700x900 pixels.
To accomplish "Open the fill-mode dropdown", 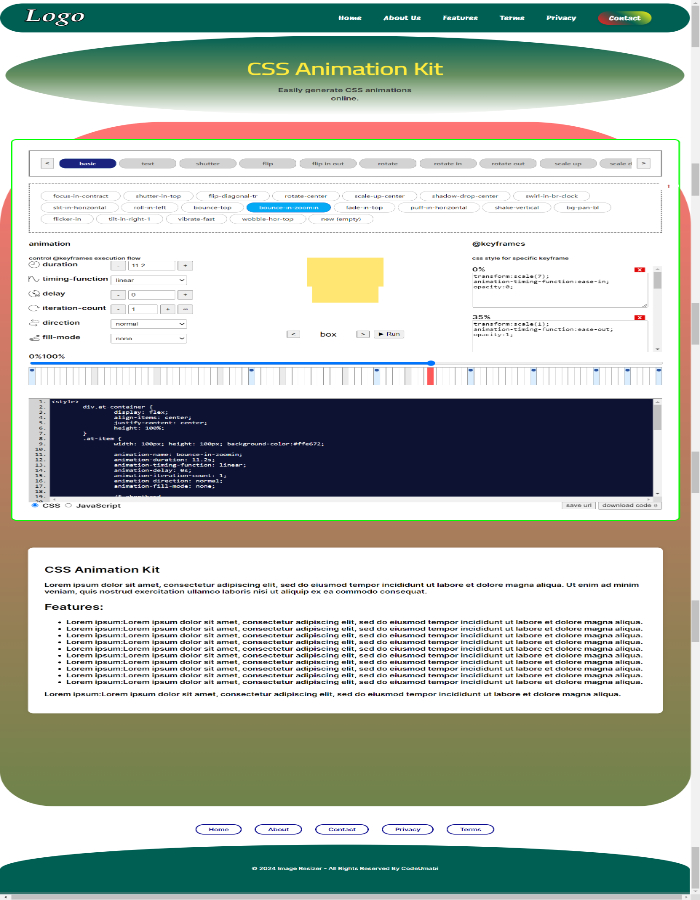I will click(x=148, y=339).
